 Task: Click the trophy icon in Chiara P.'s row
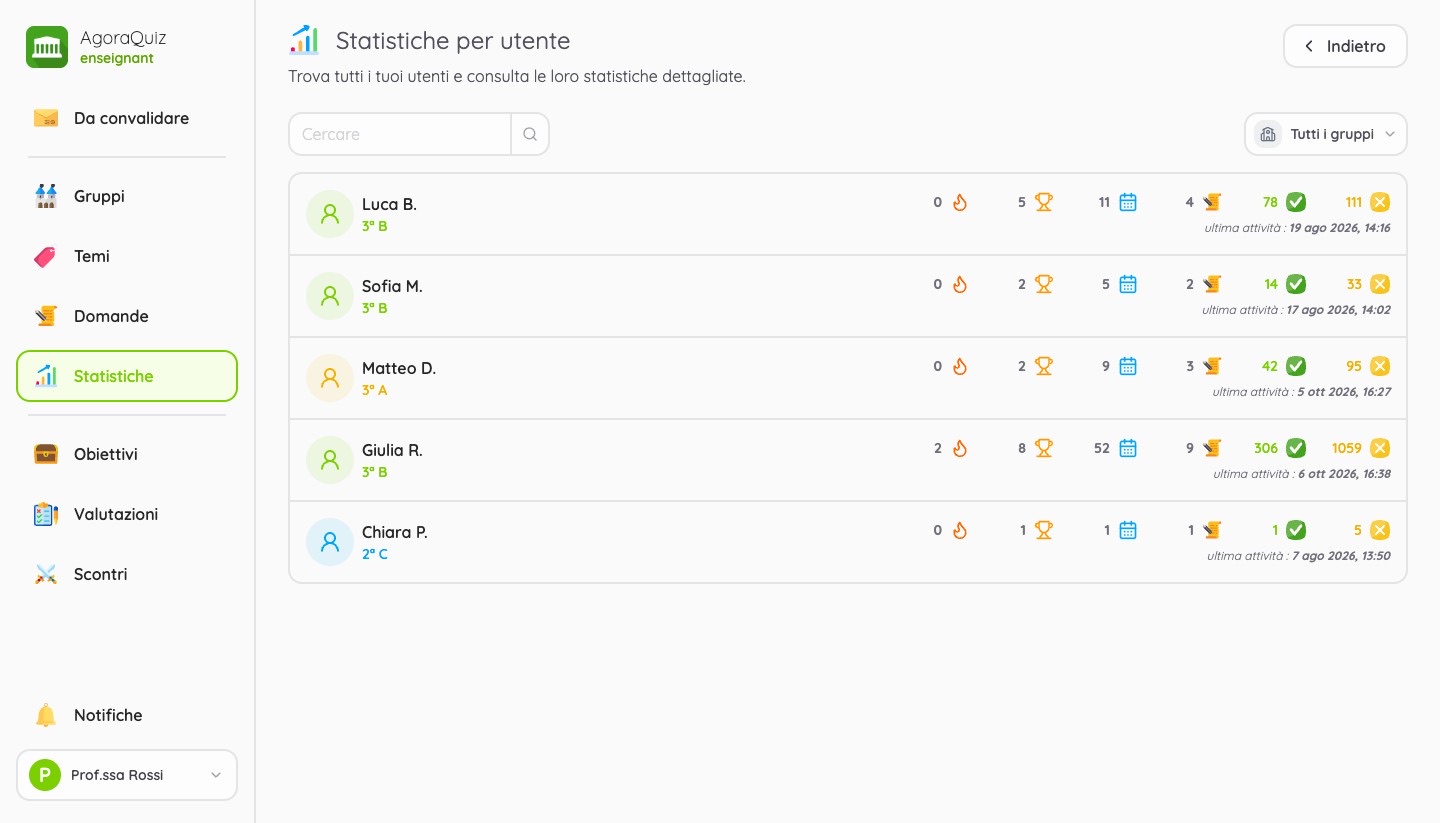1044,530
